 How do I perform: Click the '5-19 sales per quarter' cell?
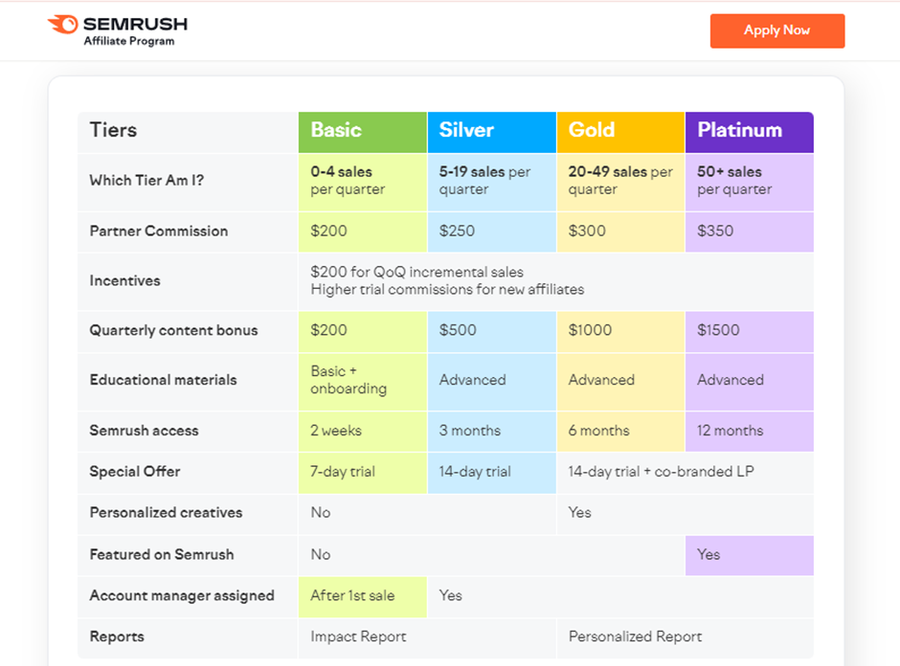[492, 182]
